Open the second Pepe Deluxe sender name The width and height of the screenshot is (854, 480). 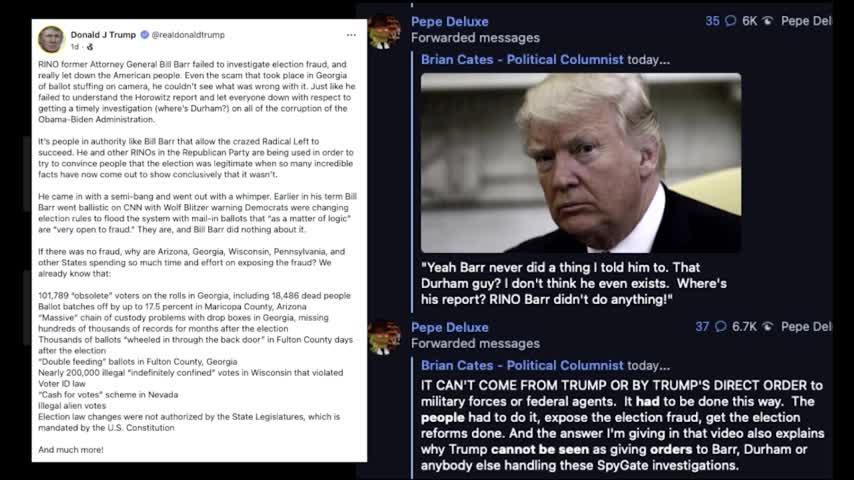449,327
